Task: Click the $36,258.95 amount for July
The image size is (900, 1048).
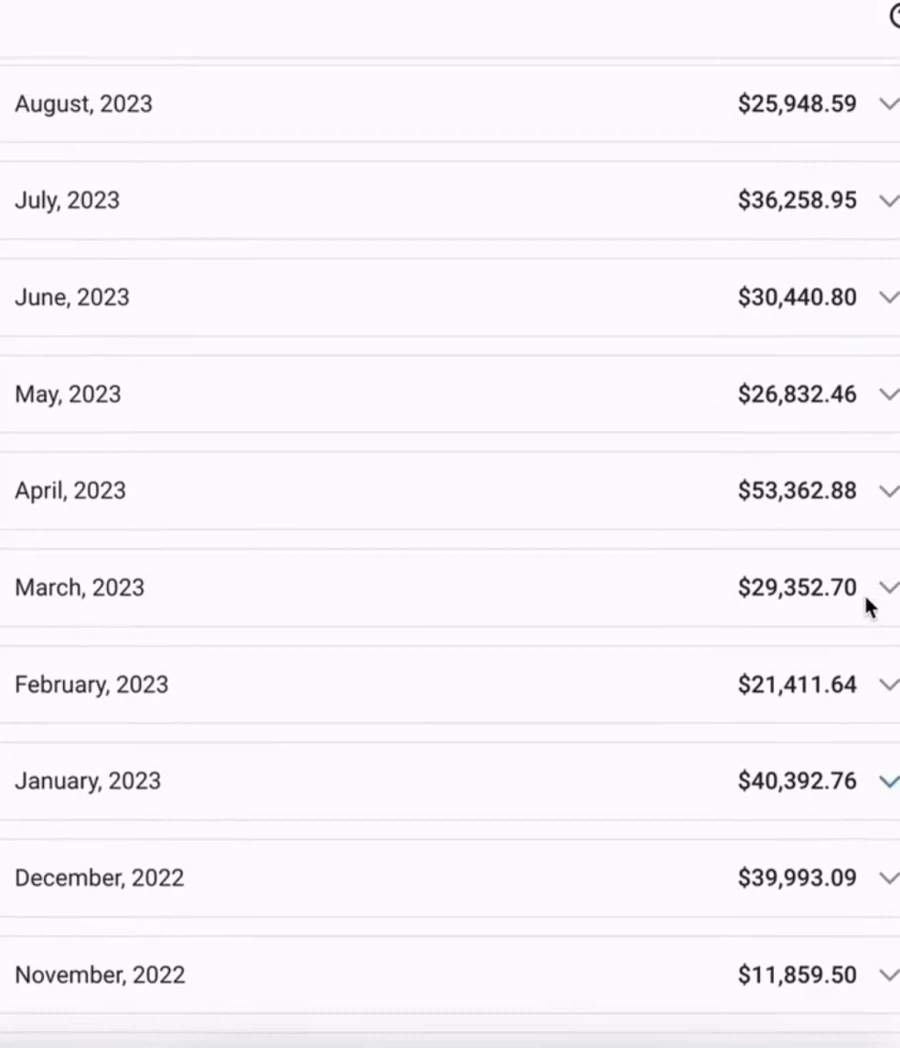Action: [797, 200]
